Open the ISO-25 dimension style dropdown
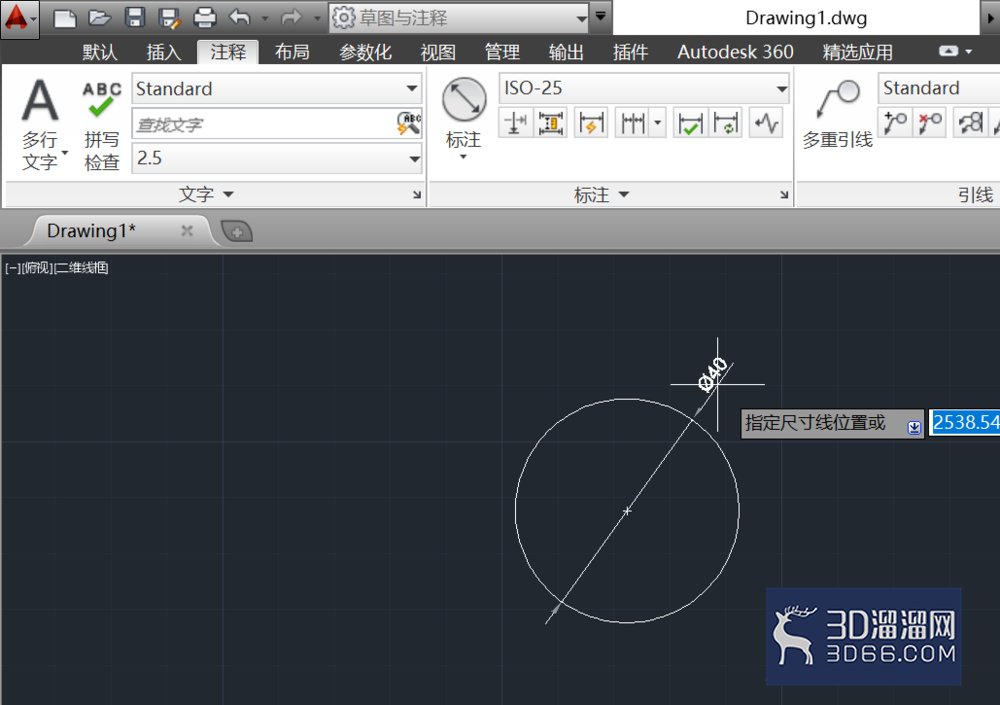Viewport: 1000px width, 705px height. [644, 87]
